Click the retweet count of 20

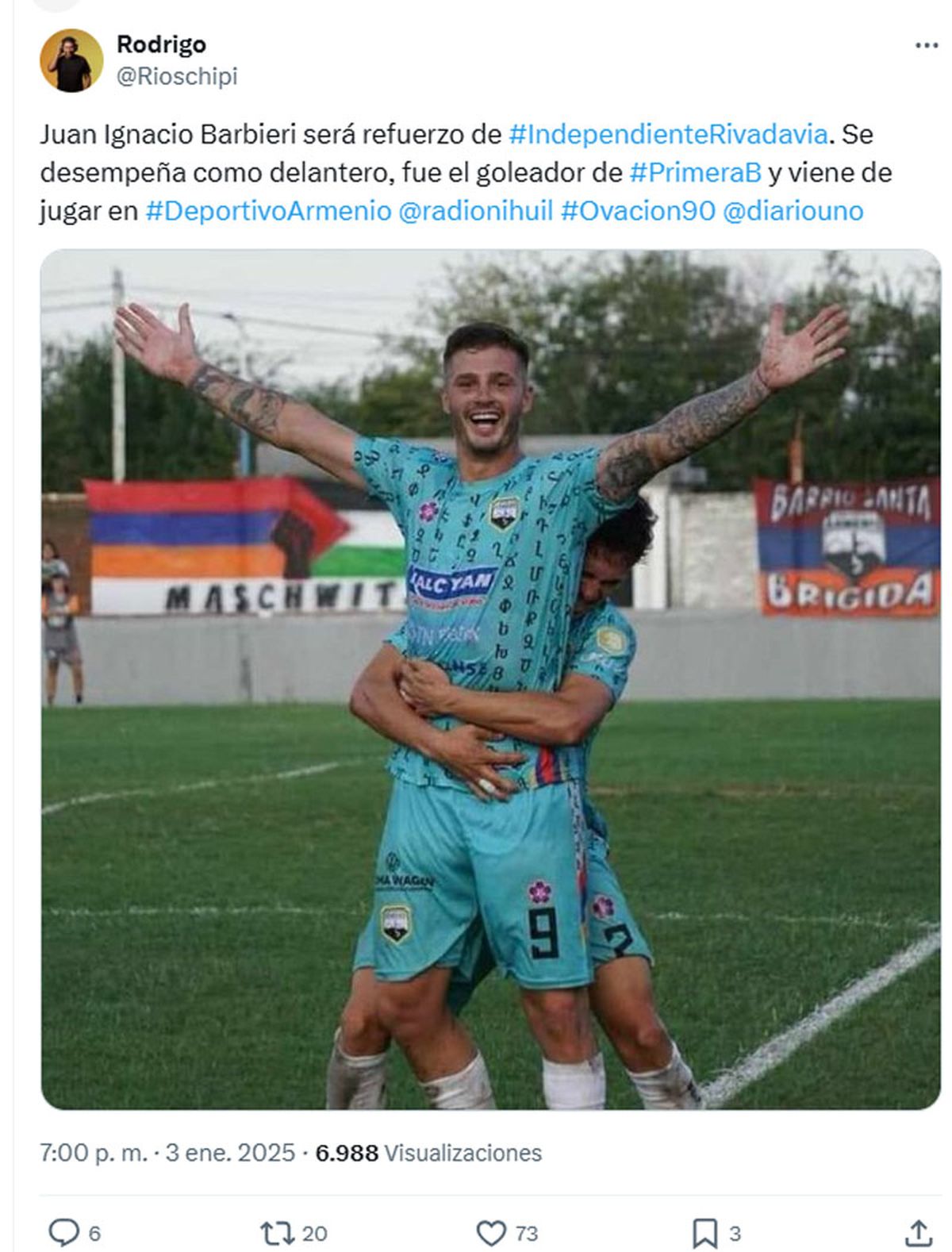[x=315, y=1234]
